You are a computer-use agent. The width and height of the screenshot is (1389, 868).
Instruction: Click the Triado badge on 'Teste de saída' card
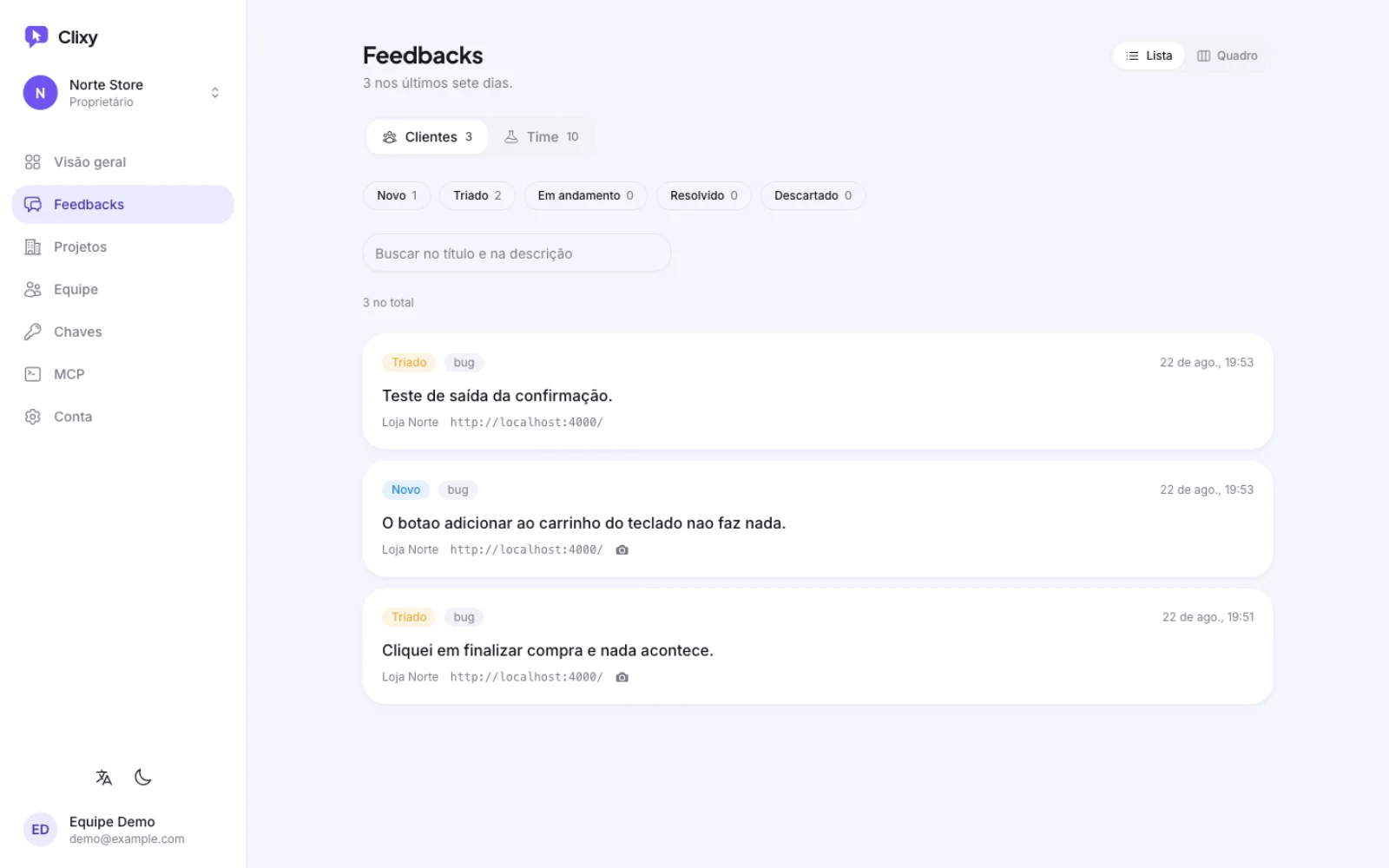point(409,363)
